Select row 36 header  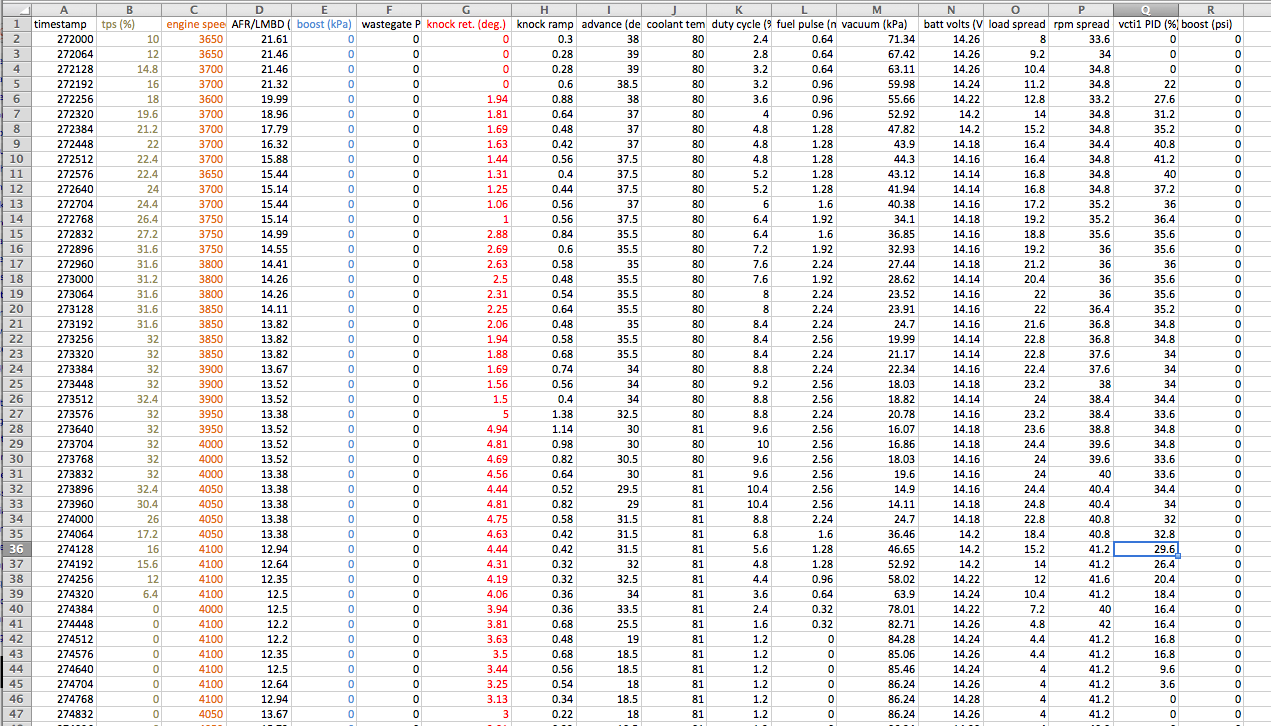coord(15,549)
